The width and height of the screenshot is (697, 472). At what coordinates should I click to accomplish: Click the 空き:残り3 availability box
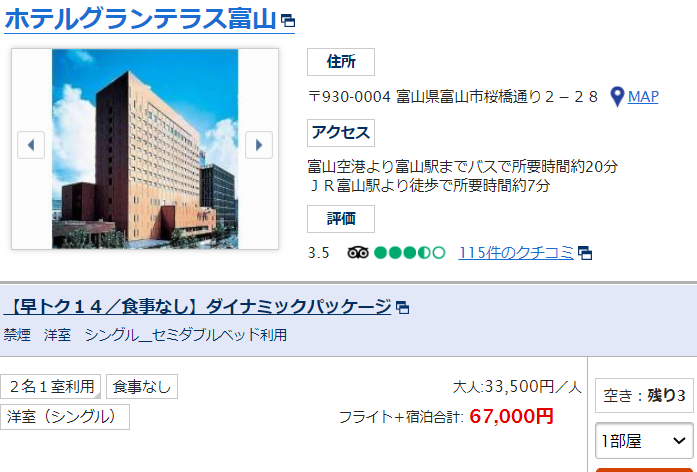click(x=644, y=395)
